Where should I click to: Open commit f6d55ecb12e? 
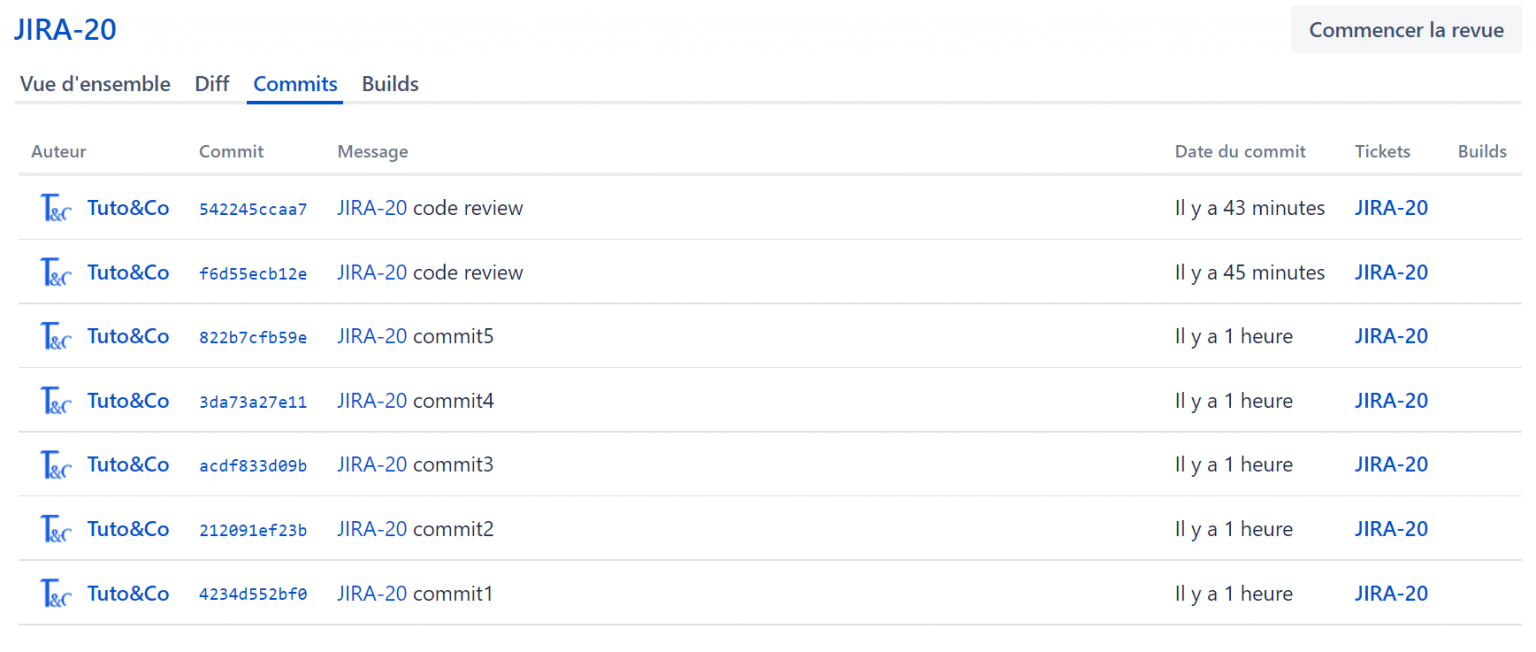(253, 272)
